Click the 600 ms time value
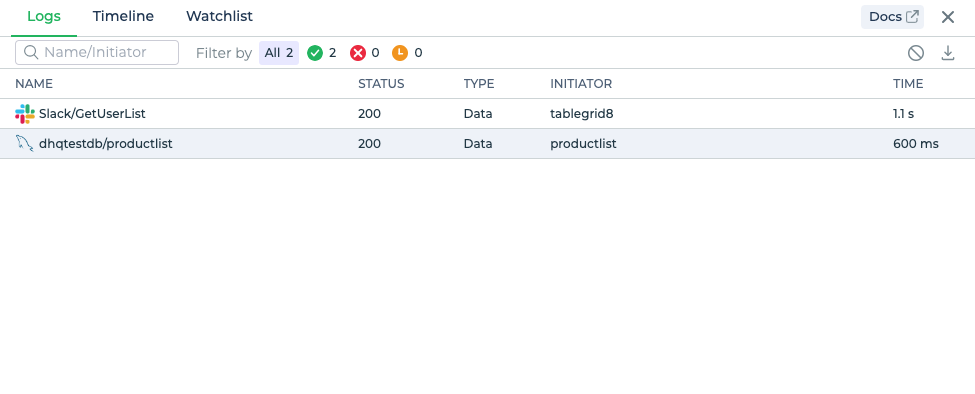975x394 pixels. coord(916,144)
